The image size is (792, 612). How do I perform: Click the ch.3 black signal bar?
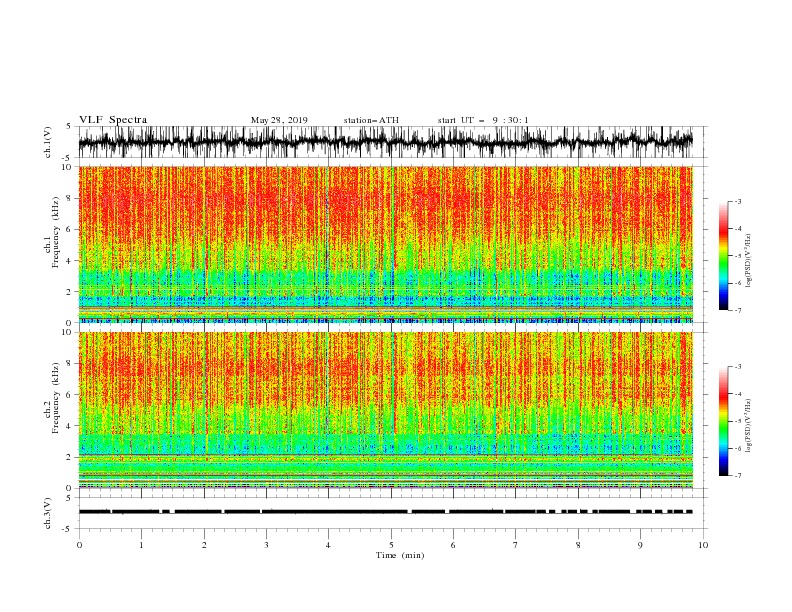tap(385, 512)
